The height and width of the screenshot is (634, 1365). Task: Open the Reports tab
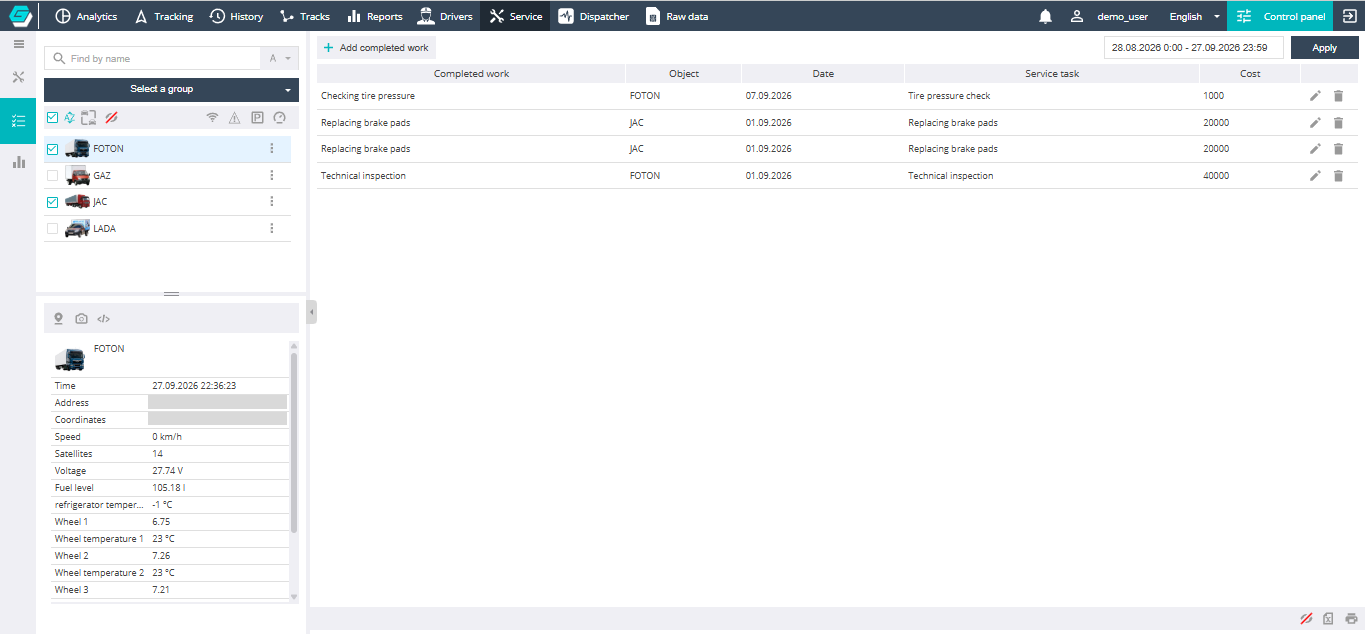click(375, 16)
